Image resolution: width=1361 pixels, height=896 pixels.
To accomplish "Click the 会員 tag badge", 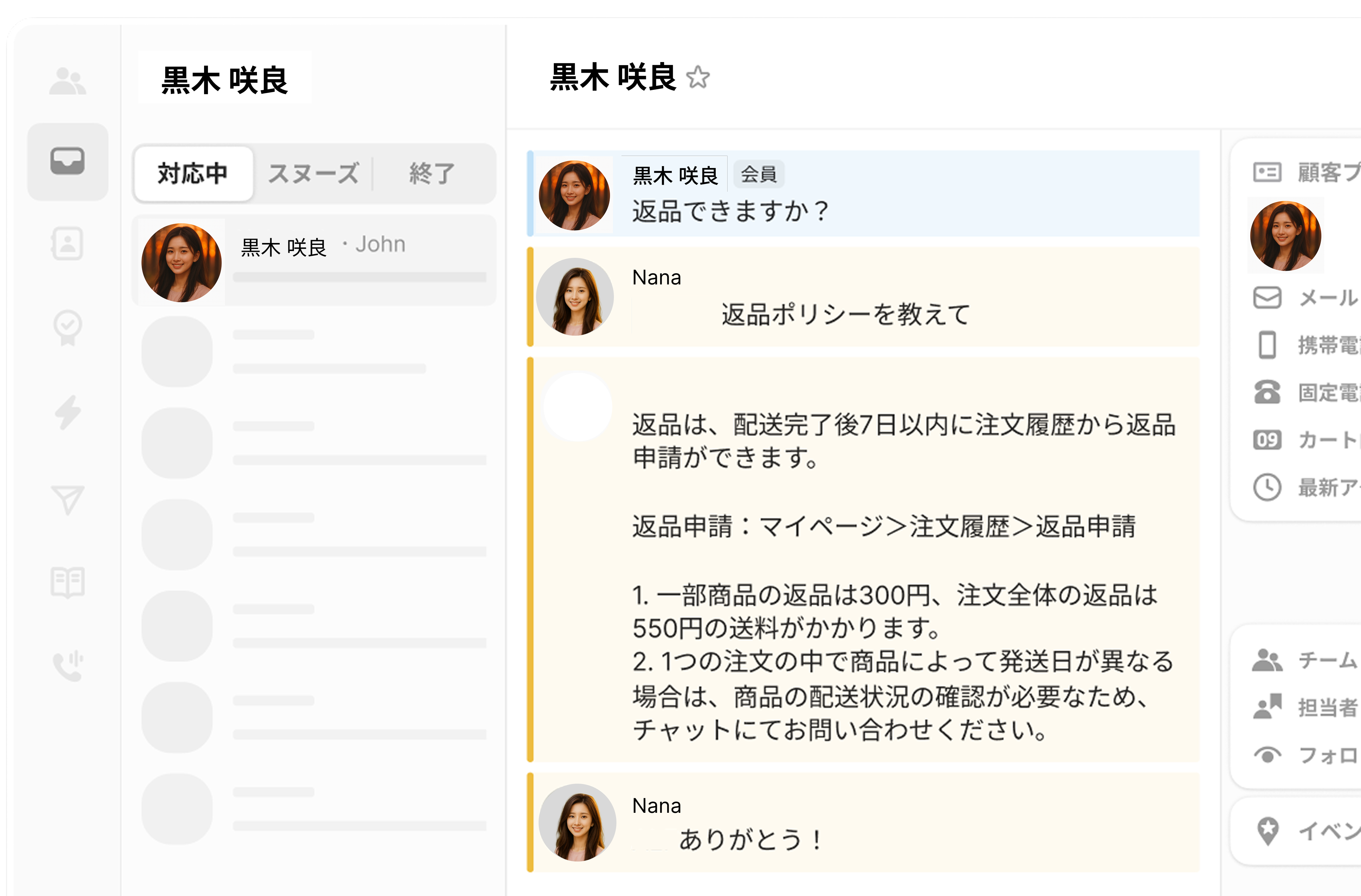I will [758, 174].
